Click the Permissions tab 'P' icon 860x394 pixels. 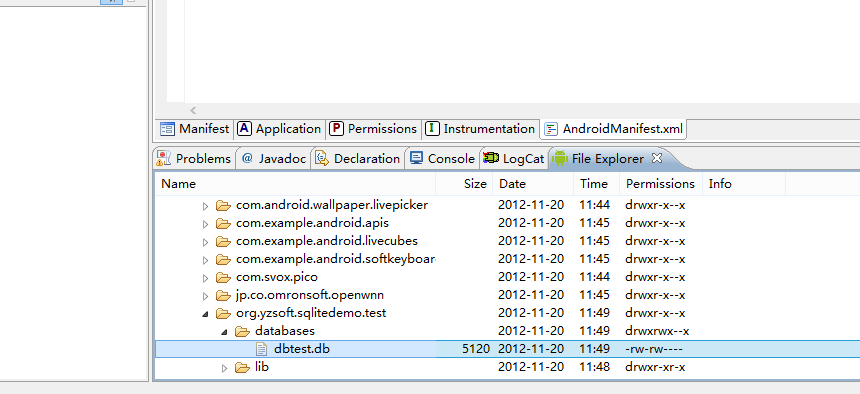[336, 128]
